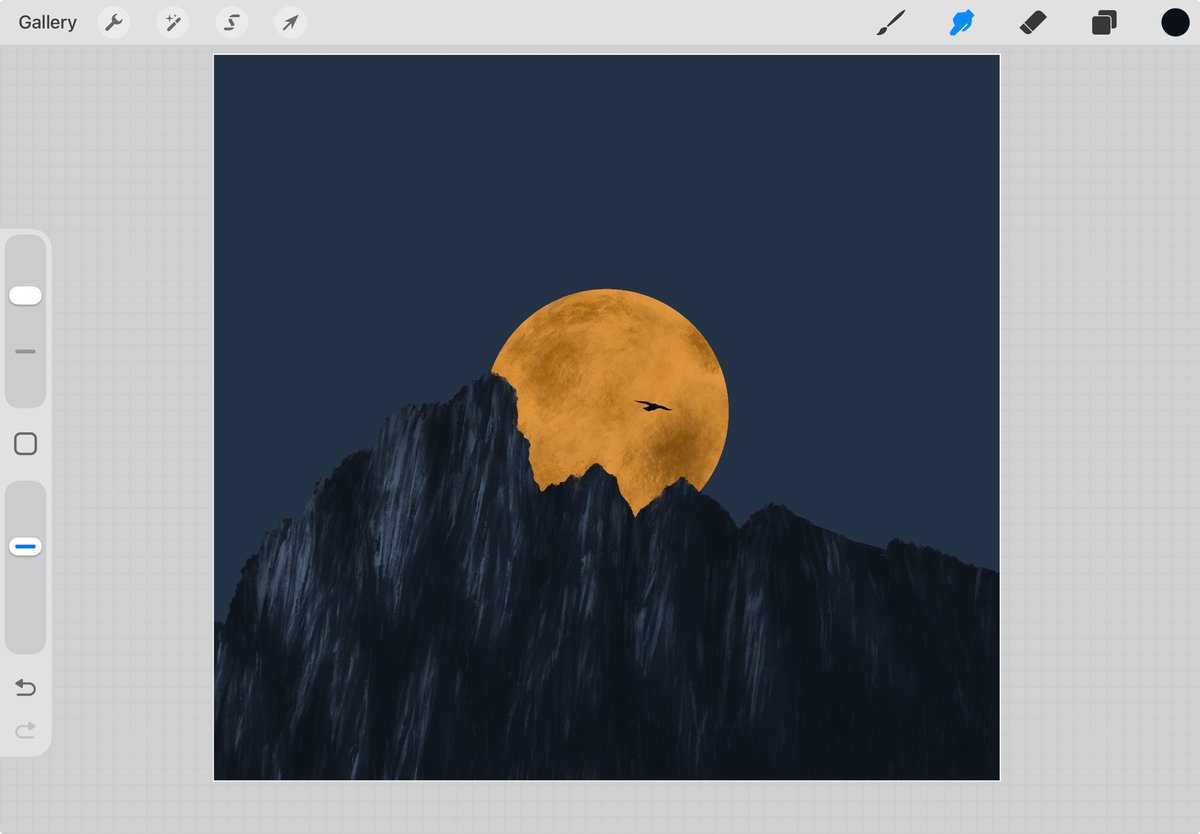This screenshot has width=1200, height=834.
Task: Undo the last action
Action: coord(25,687)
